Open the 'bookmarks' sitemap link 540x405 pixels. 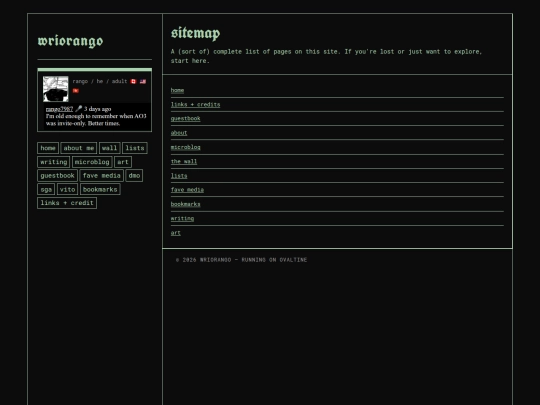pyautogui.click(x=185, y=204)
